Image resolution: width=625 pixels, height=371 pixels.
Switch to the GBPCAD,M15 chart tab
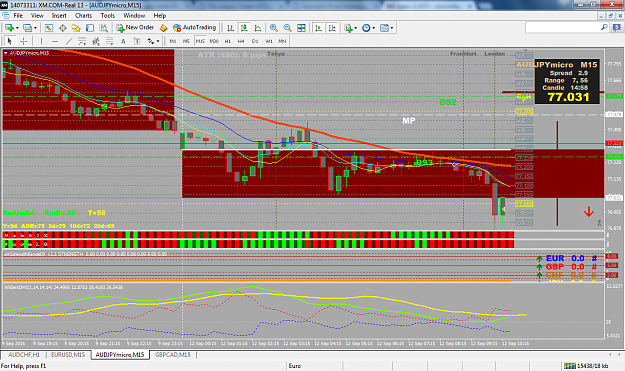[x=173, y=355]
